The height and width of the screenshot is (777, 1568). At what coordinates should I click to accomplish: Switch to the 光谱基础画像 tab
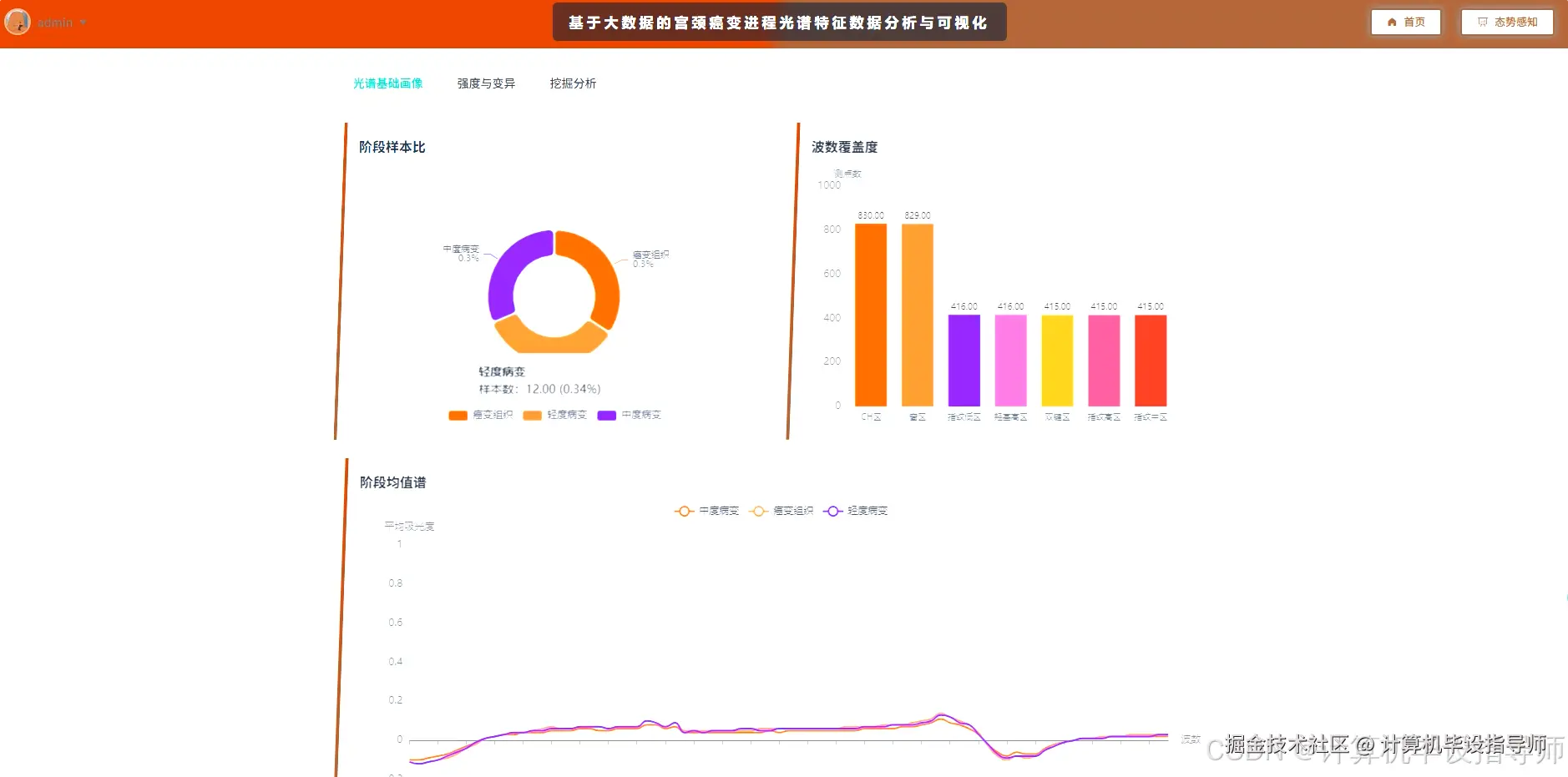pyautogui.click(x=387, y=83)
